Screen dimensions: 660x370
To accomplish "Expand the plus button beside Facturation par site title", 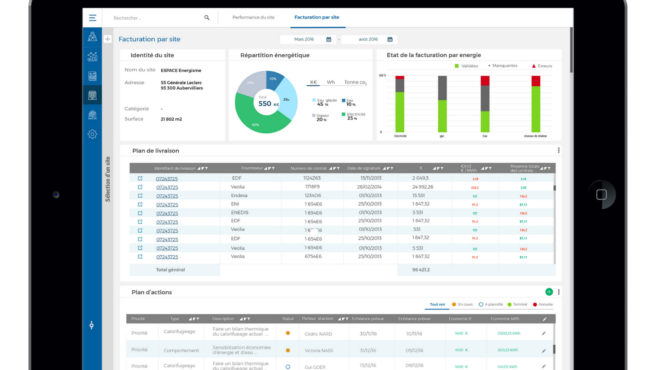I will pyautogui.click(x=108, y=39).
